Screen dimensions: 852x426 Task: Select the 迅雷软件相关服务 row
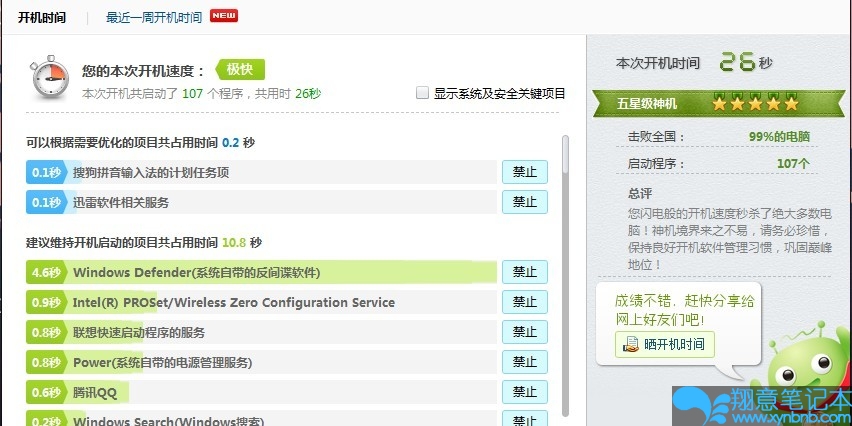(x=261, y=202)
